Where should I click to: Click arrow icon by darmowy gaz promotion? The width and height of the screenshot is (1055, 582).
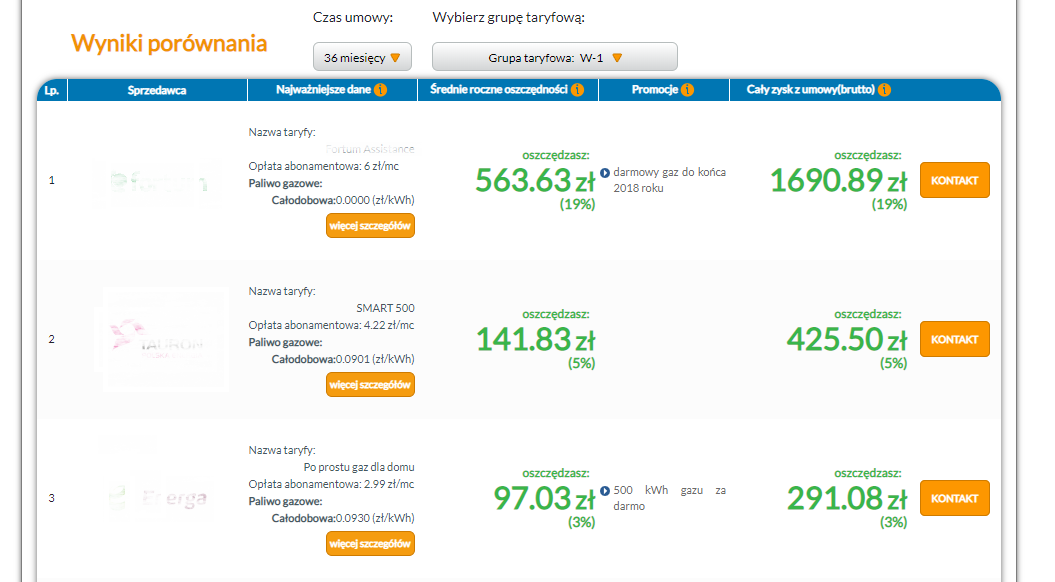click(x=606, y=172)
